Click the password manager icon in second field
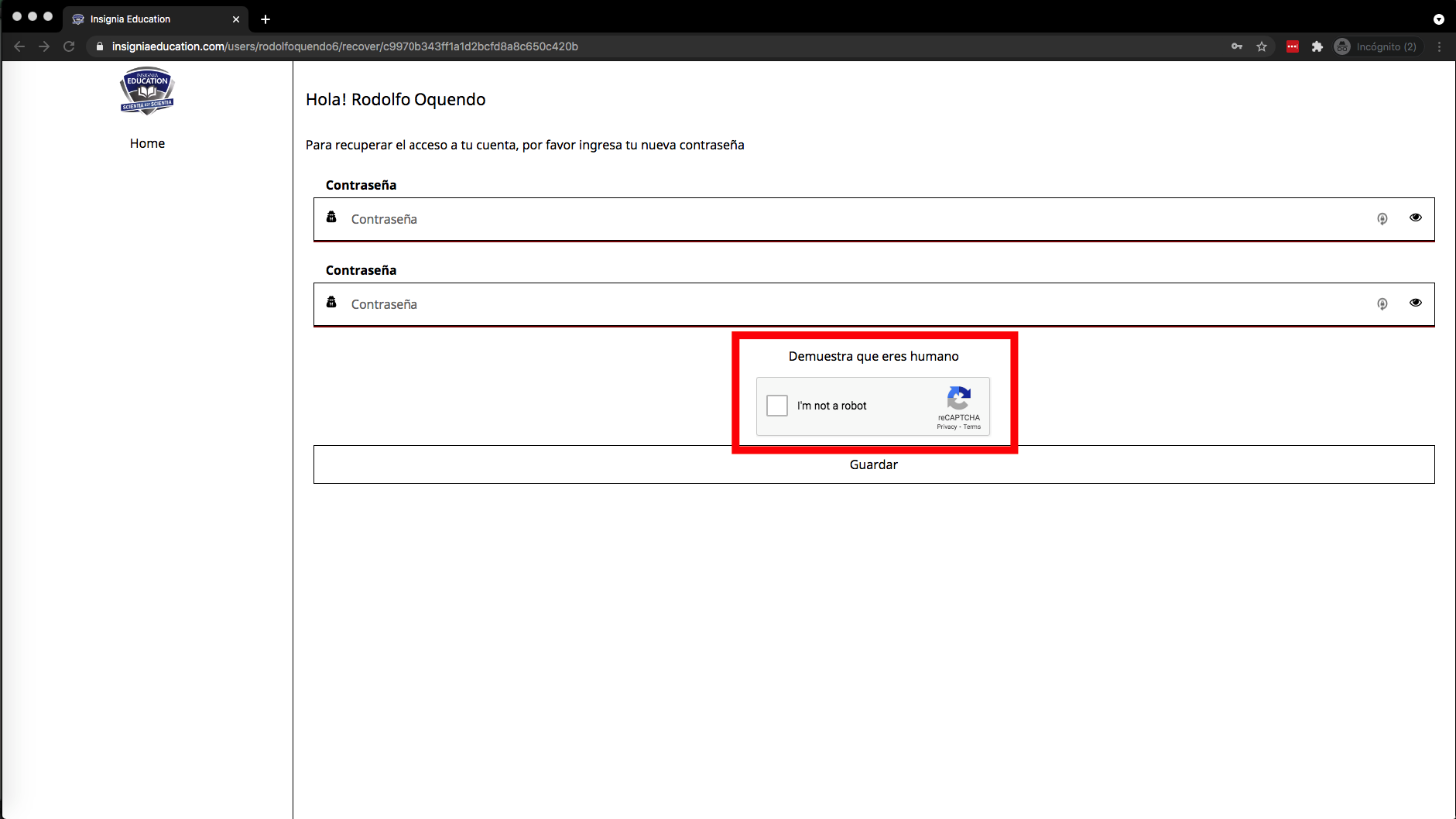This screenshot has height=819, width=1456. coord(1382,304)
